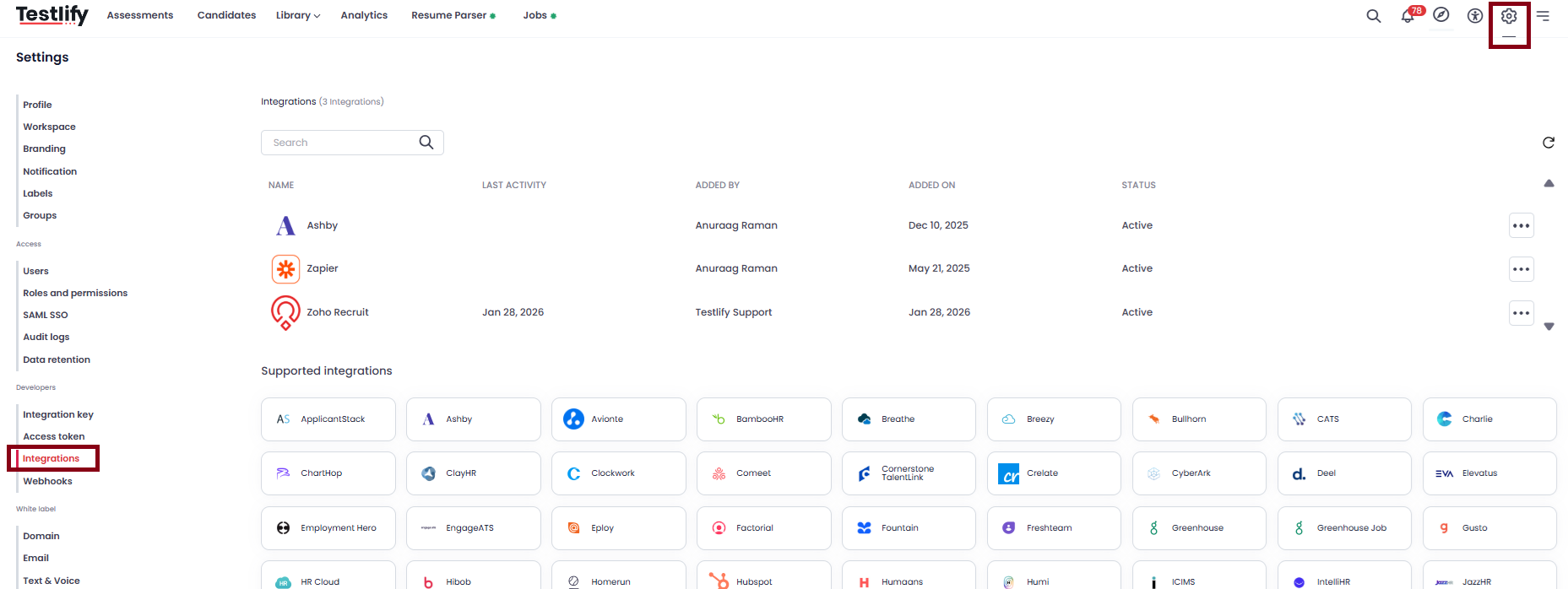Screen dimensions: 1568x589
Task: Open the Resume Parser menu
Action: pos(453,15)
